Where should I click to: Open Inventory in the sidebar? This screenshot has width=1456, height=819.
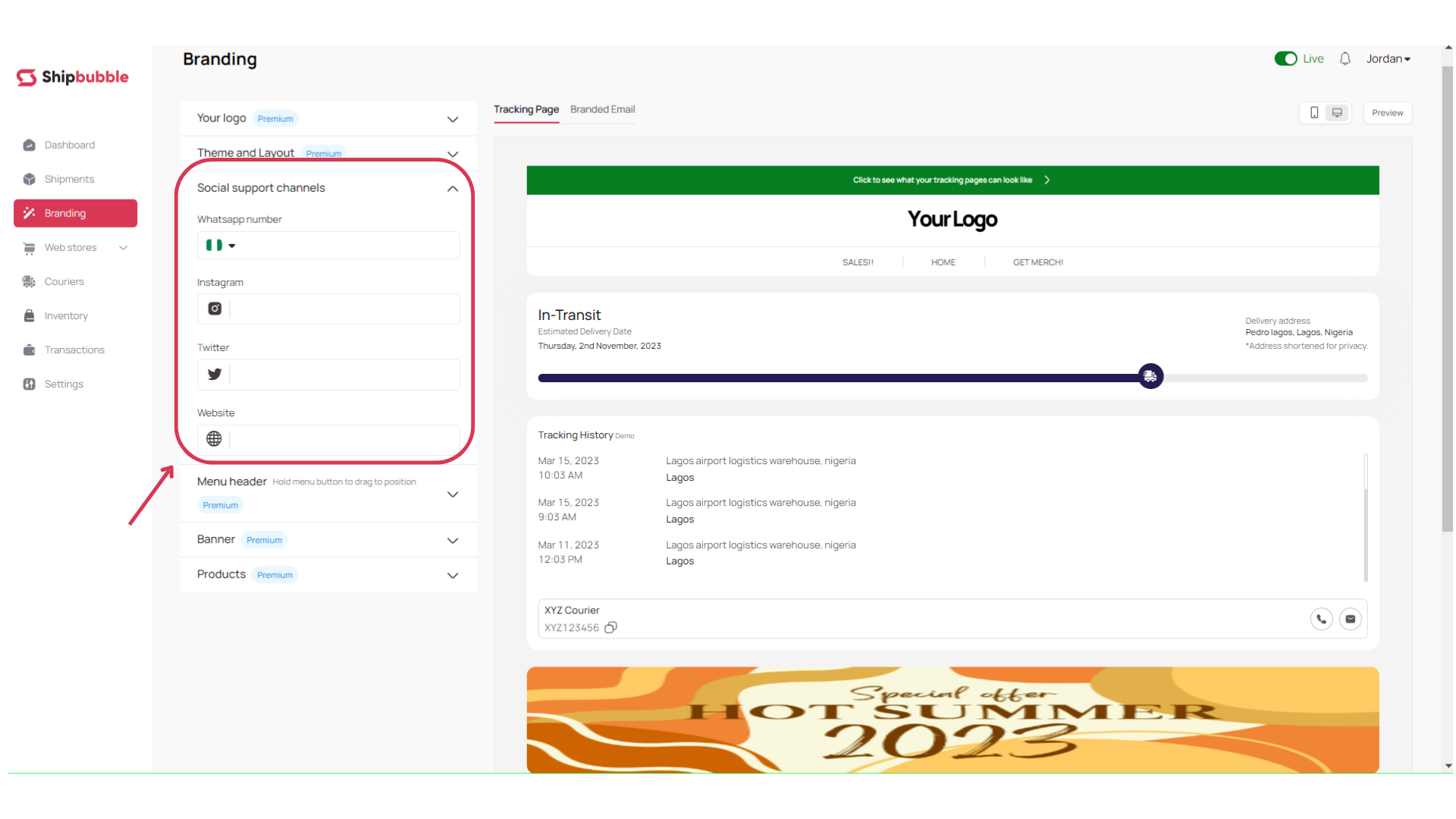point(65,315)
